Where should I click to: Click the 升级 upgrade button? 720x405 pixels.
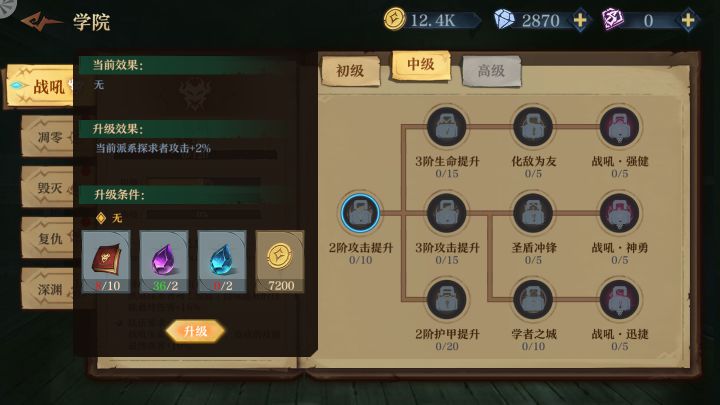point(195,331)
